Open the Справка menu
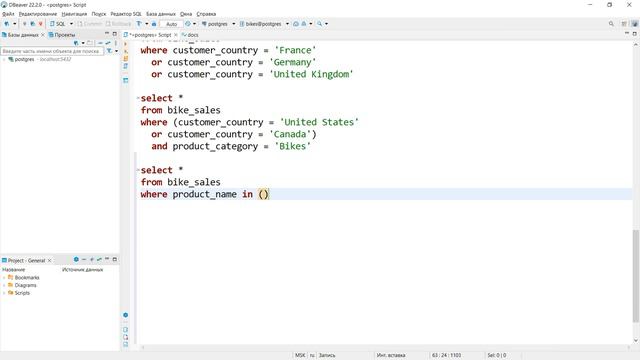 (x=206, y=14)
